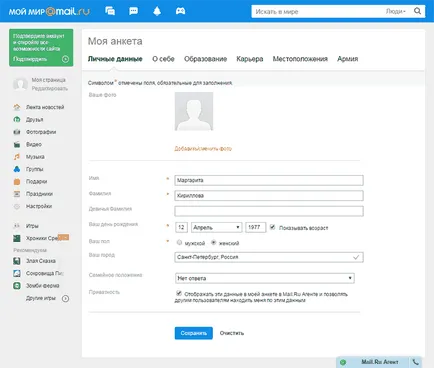The width and height of the screenshot is (434, 368).
Task: Switch to the Образование tab
Action: (x=205, y=59)
